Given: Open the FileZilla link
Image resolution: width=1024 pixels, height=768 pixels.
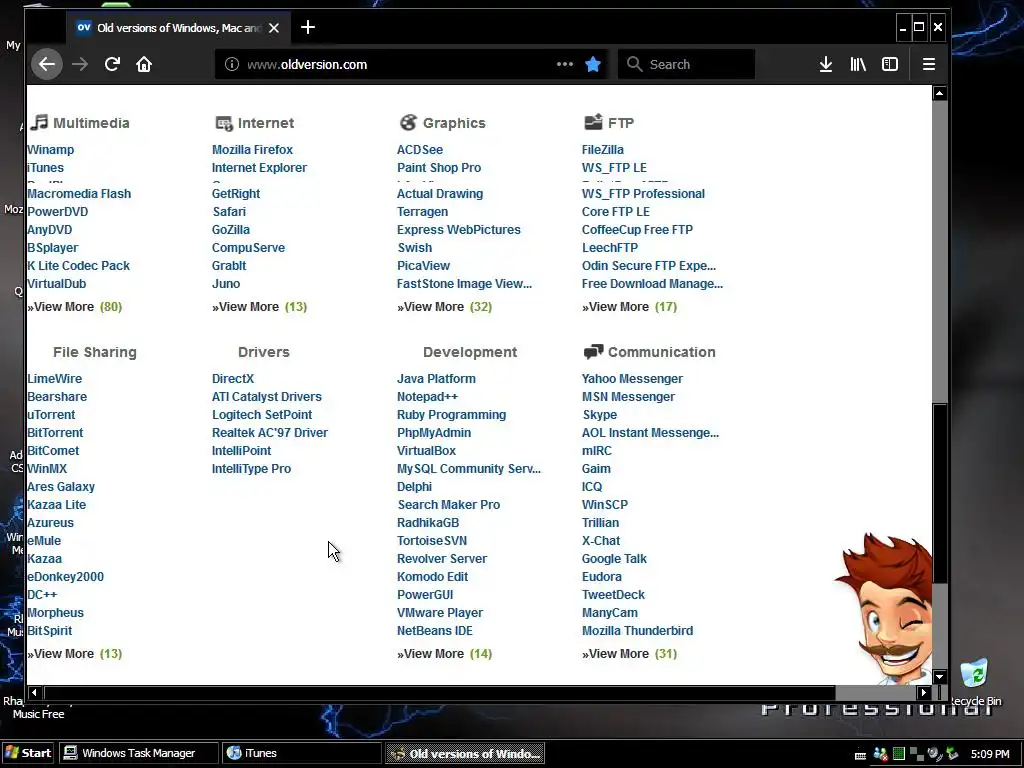Looking at the screenshot, I should tap(603, 150).
